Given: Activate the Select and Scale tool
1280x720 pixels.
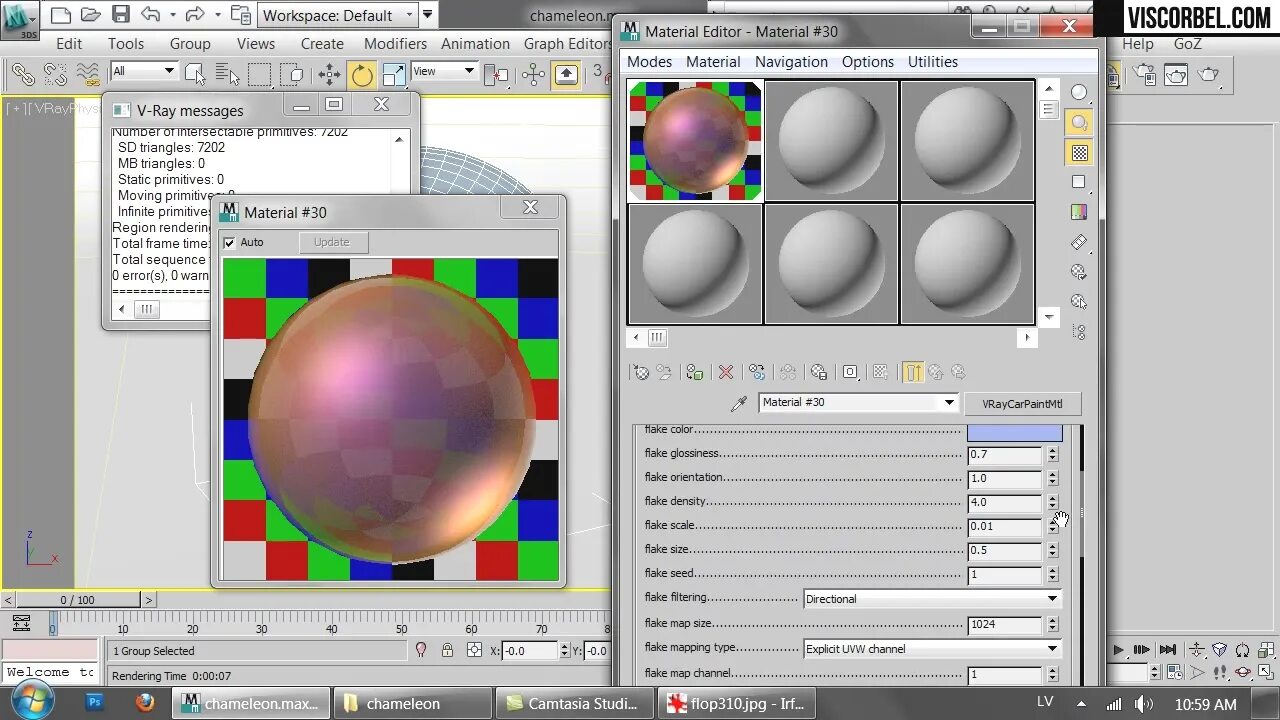Looking at the screenshot, I should (x=393, y=74).
